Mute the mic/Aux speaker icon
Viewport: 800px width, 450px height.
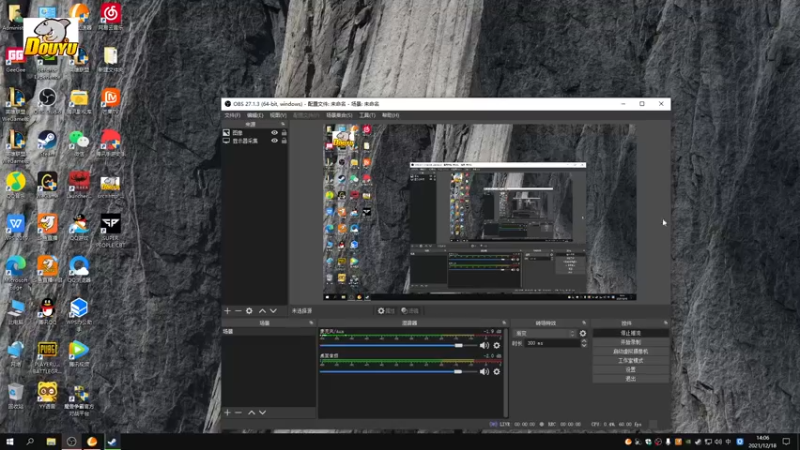pos(485,345)
